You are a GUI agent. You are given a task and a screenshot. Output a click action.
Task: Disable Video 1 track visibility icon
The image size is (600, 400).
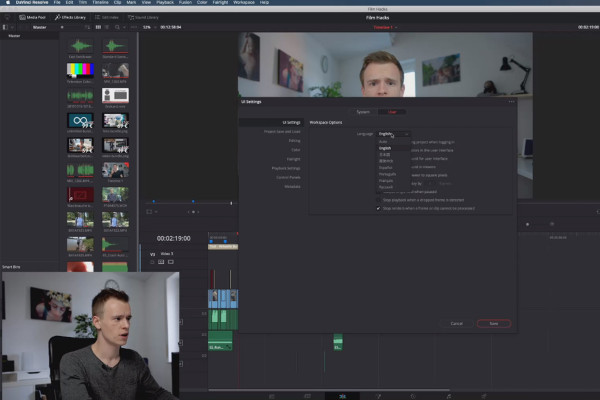[x=171, y=262]
